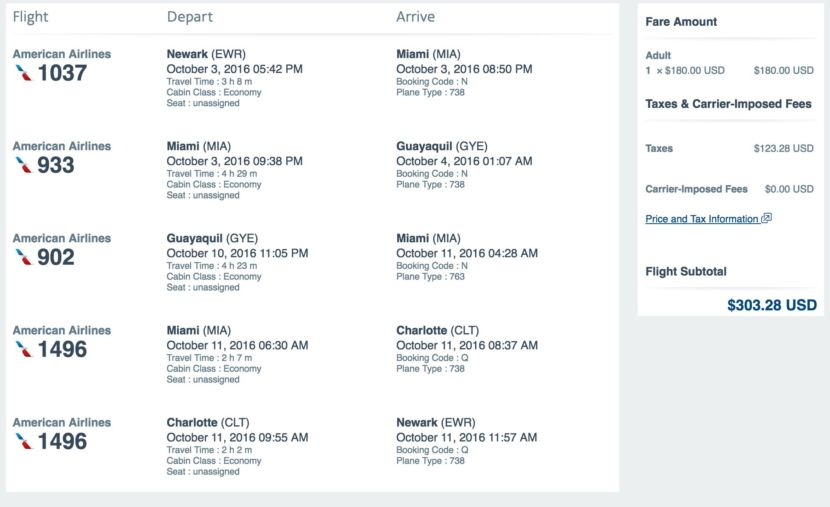This screenshot has height=507, width=830.
Task: Click the Fare Amount heading
Action: 681,22
